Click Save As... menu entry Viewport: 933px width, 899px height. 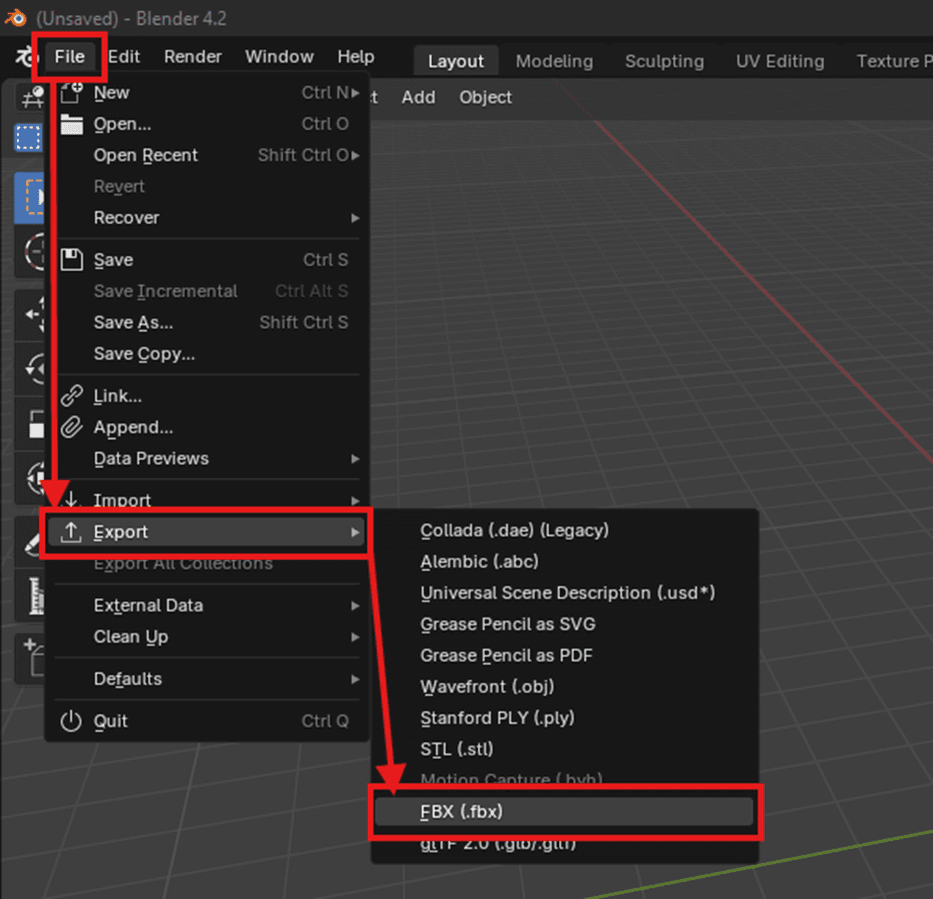[x=133, y=322]
